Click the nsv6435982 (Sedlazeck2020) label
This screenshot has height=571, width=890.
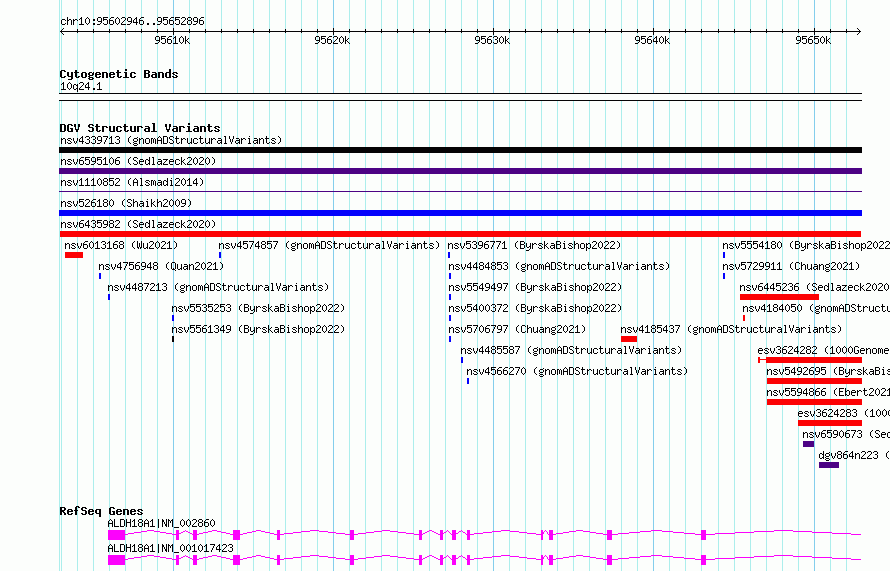pyautogui.click(x=138, y=224)
